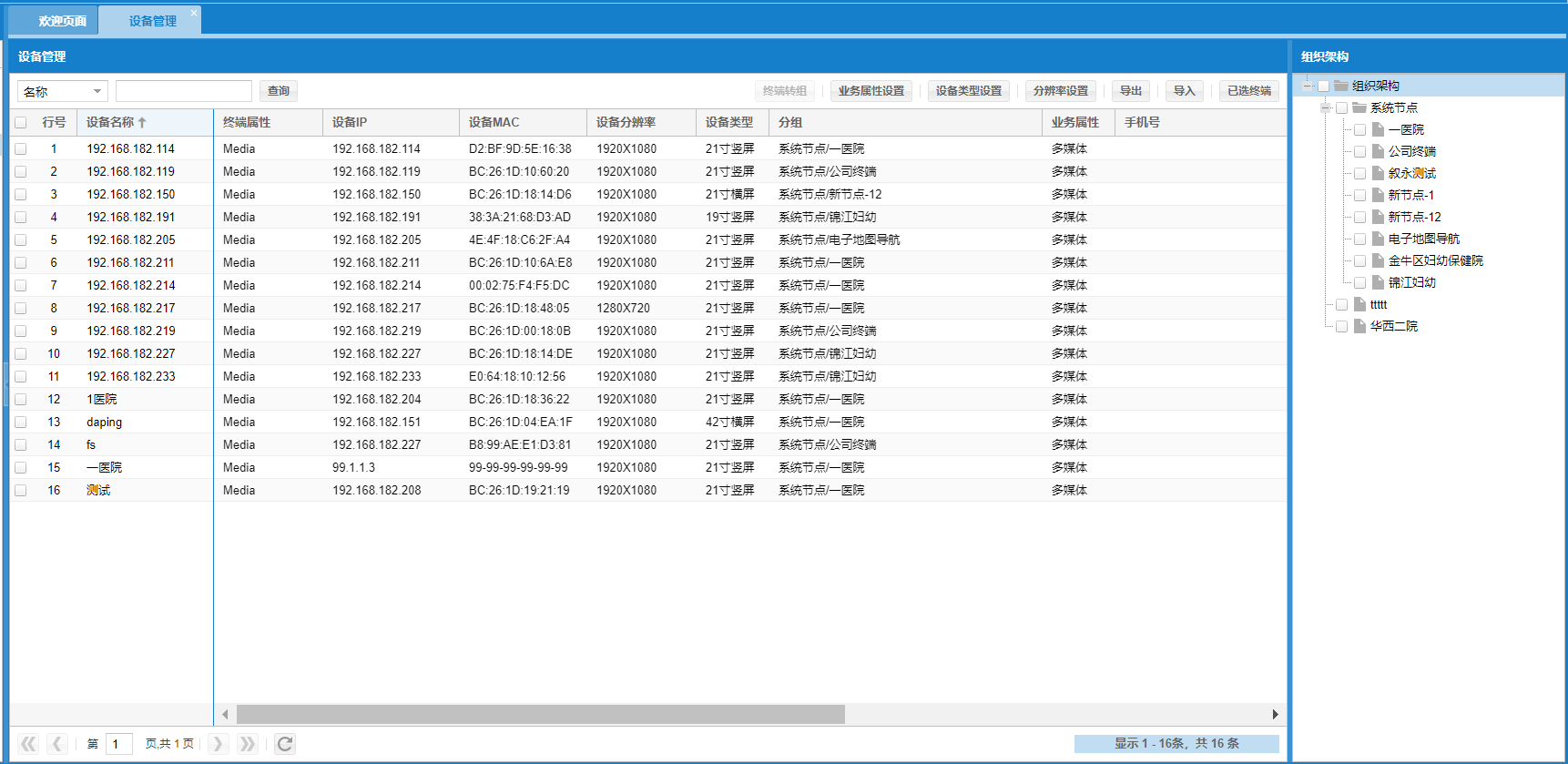This screenshot has height=764, width=1568.
Task: Click device name 1医院 in row 12
Action: [x=102, y=399]
